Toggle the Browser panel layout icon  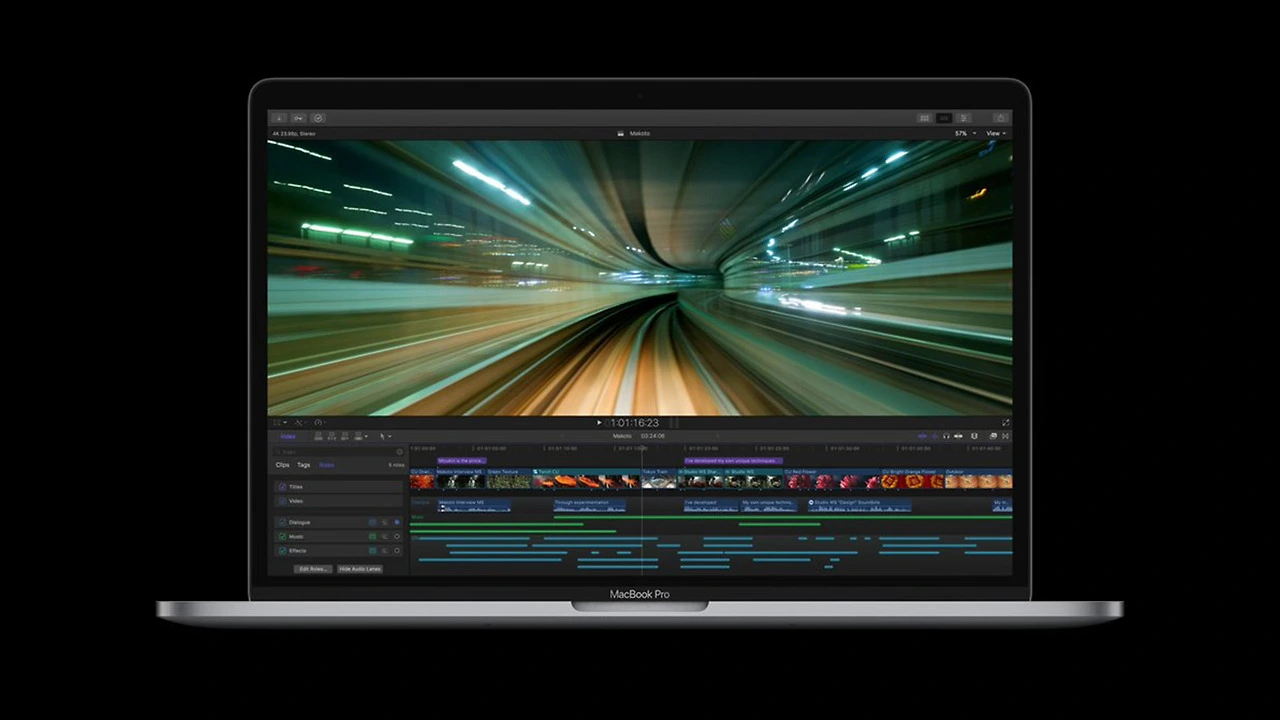[924, 118]
